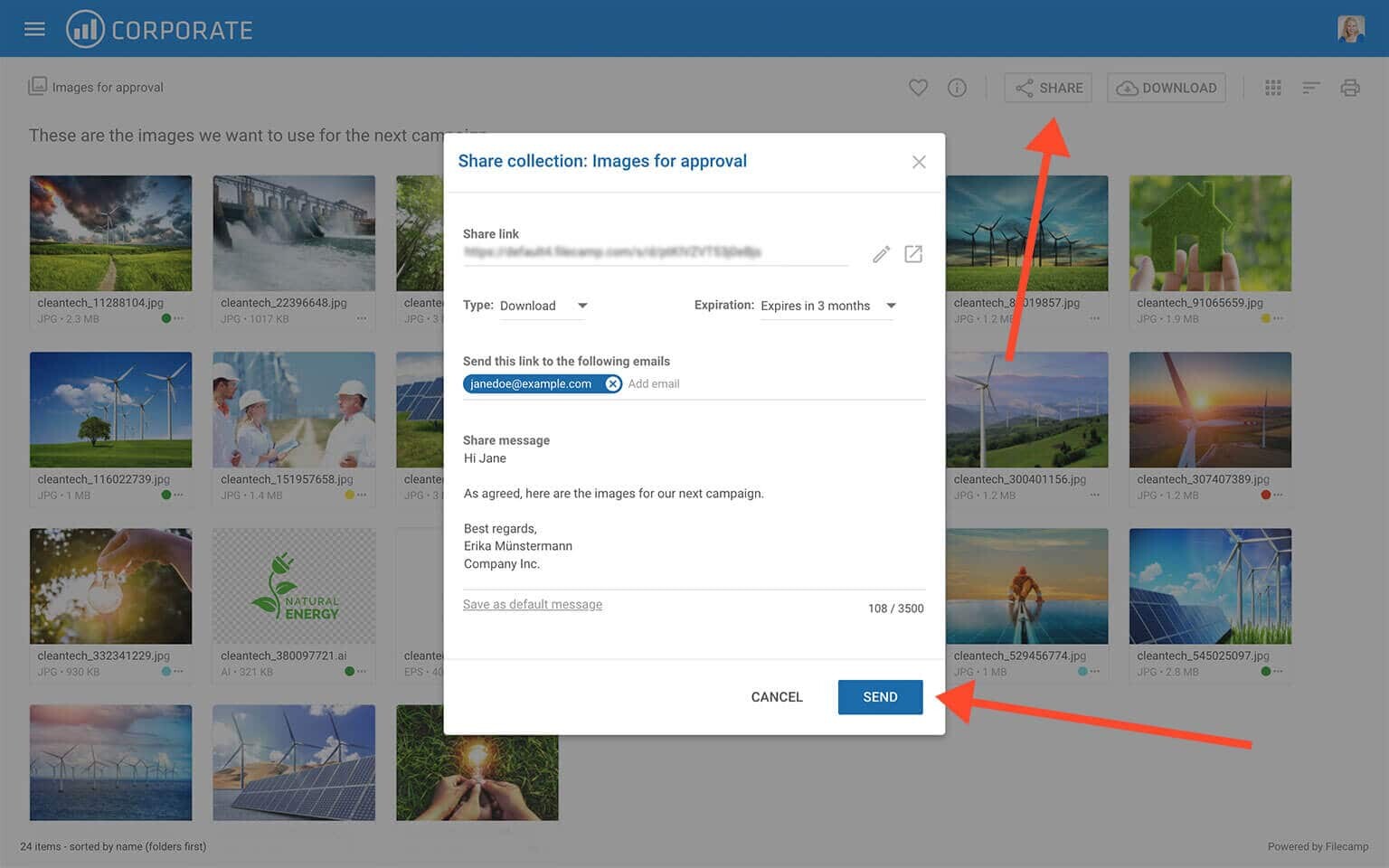The image size is (1389, 868).
Task: Open more options for cleantech_380097721.ai
Action: pyautogui.click(x=362, y=671)
